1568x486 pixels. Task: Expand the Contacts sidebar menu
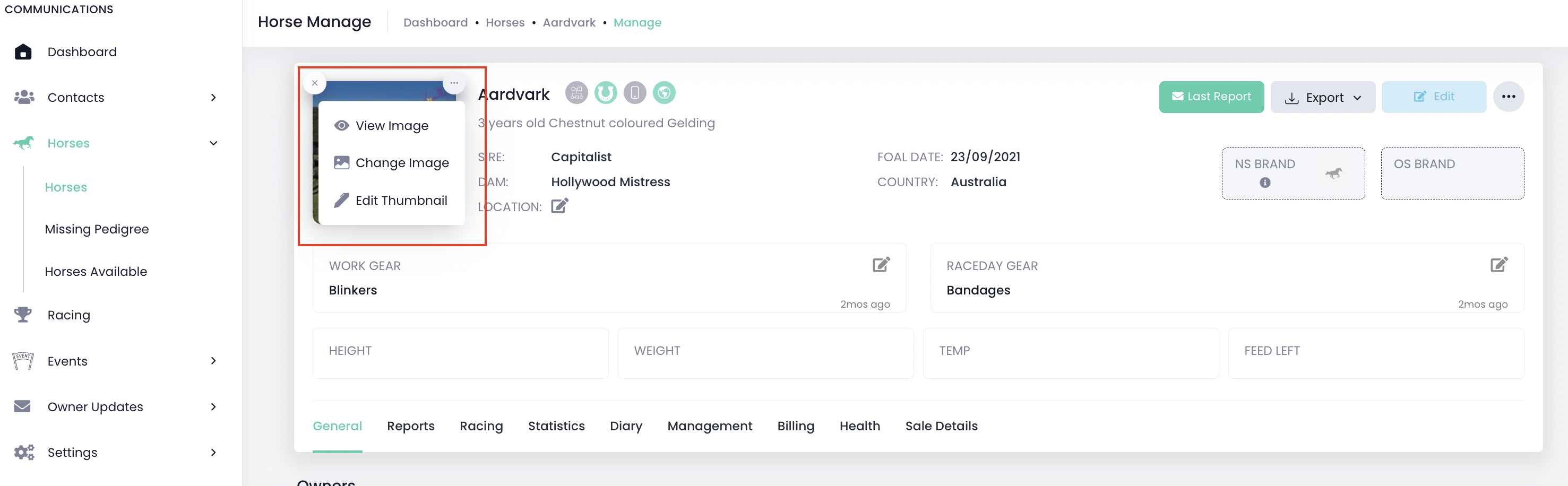[x=213, y=97]
